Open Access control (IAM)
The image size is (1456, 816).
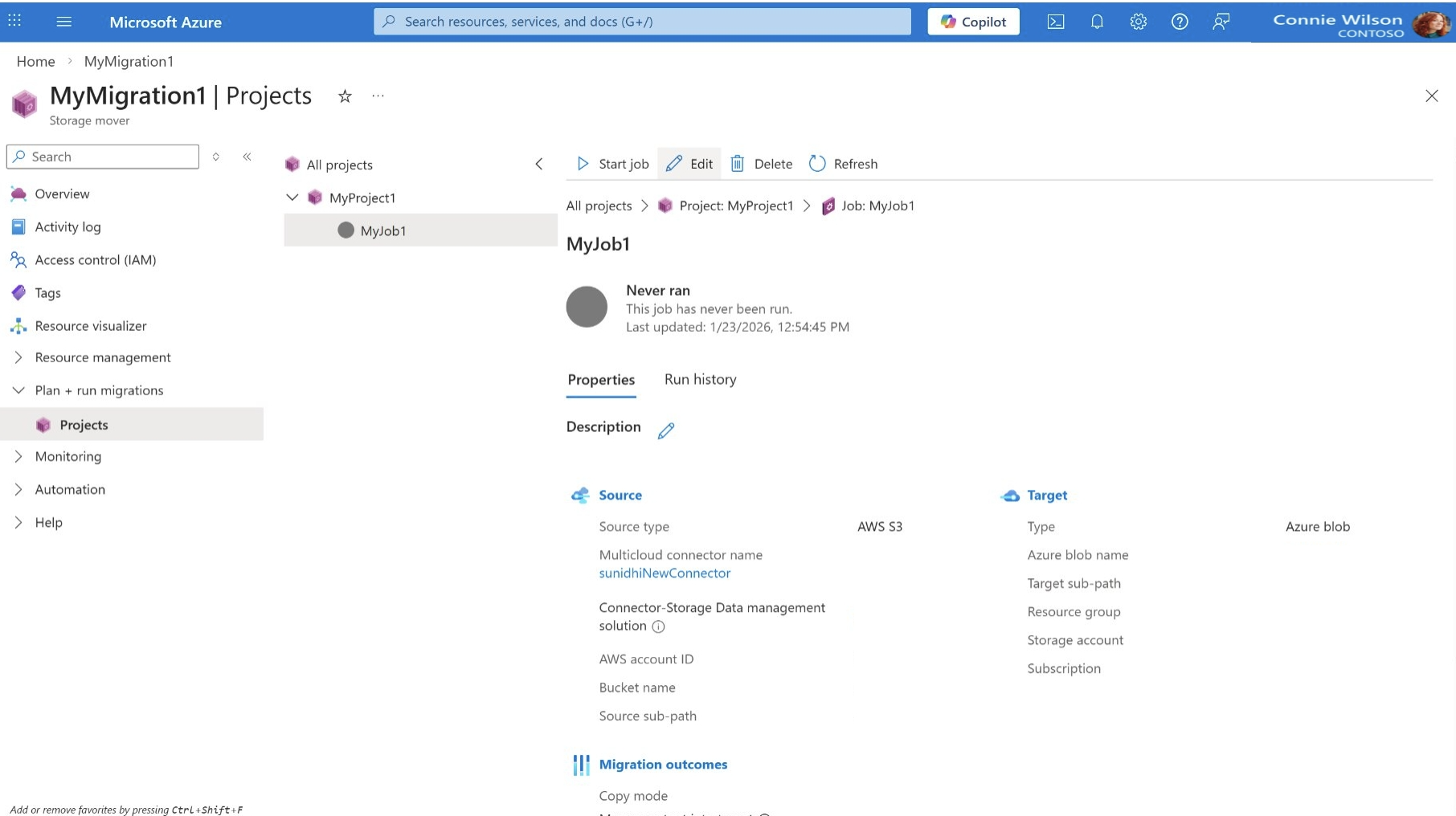pos(96,259)
